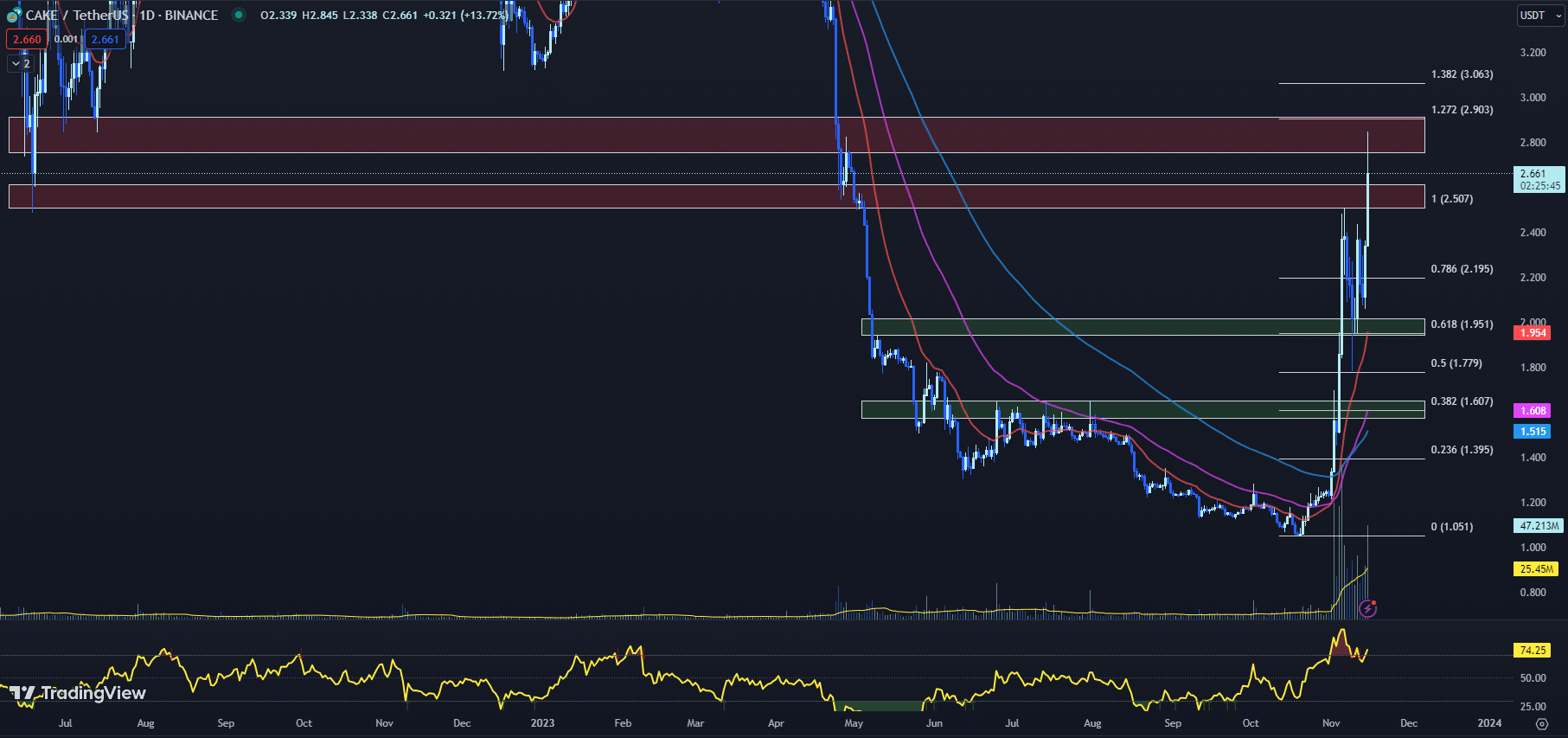Screen dimensions: 1568x738
Task: Click the current price 2.661 countdown label
Action: [1539, 179]
